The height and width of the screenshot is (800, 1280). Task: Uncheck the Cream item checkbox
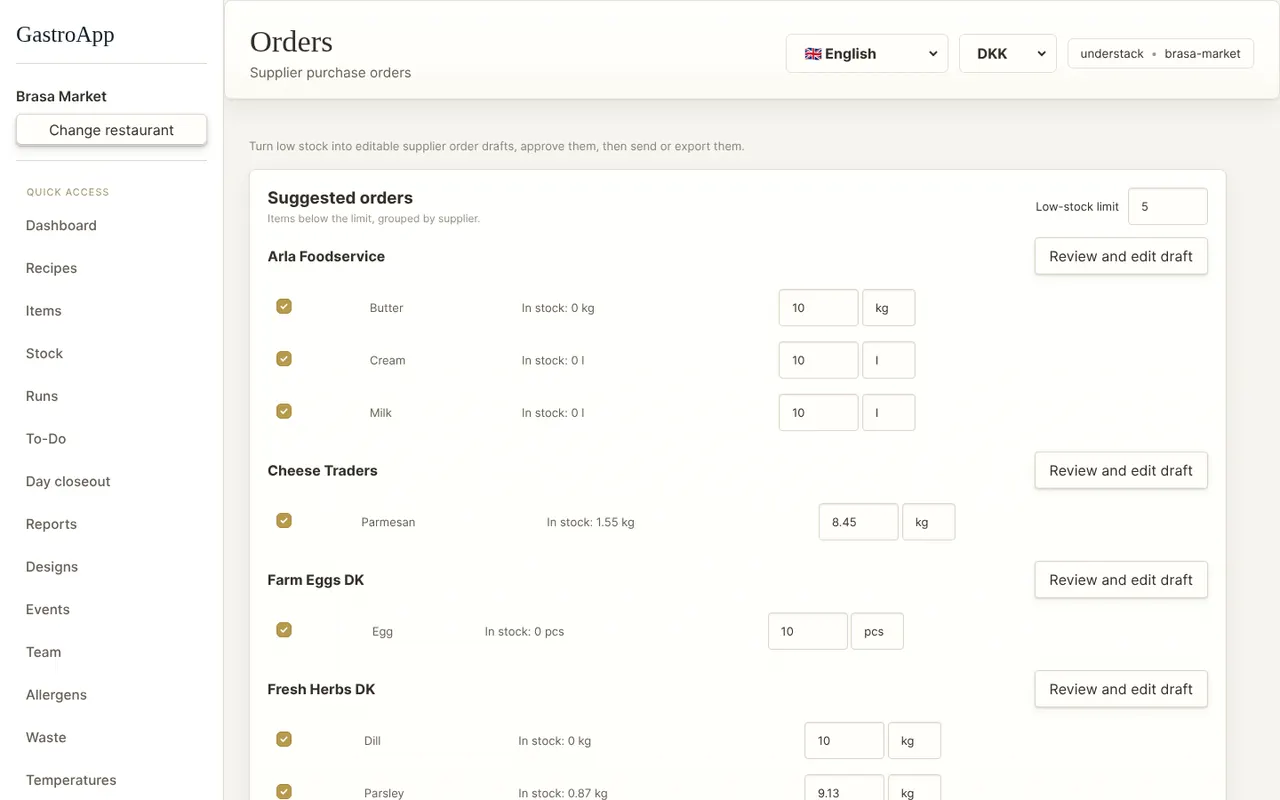(284, 358)
